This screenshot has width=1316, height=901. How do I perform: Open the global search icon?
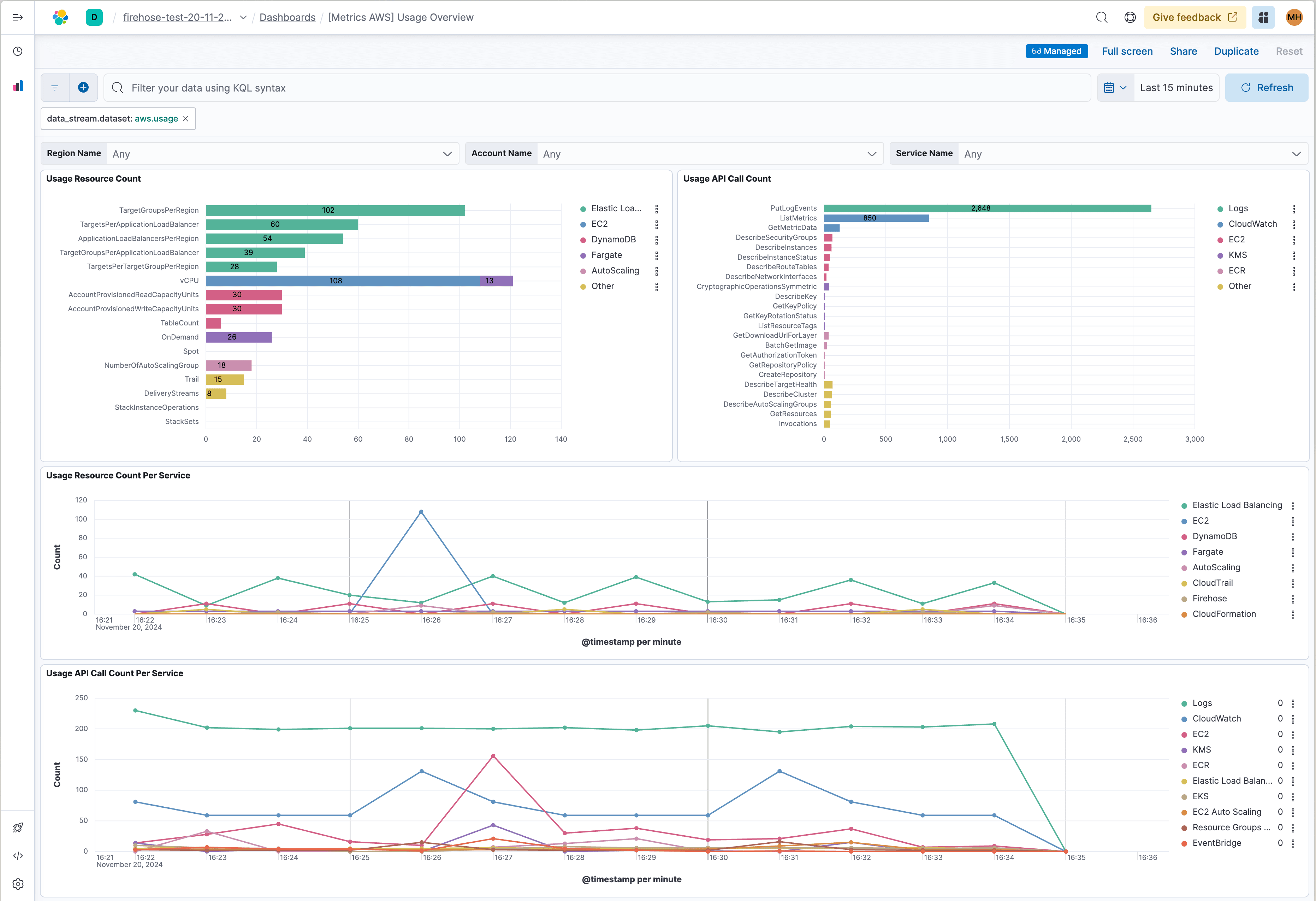(1102, 17)
